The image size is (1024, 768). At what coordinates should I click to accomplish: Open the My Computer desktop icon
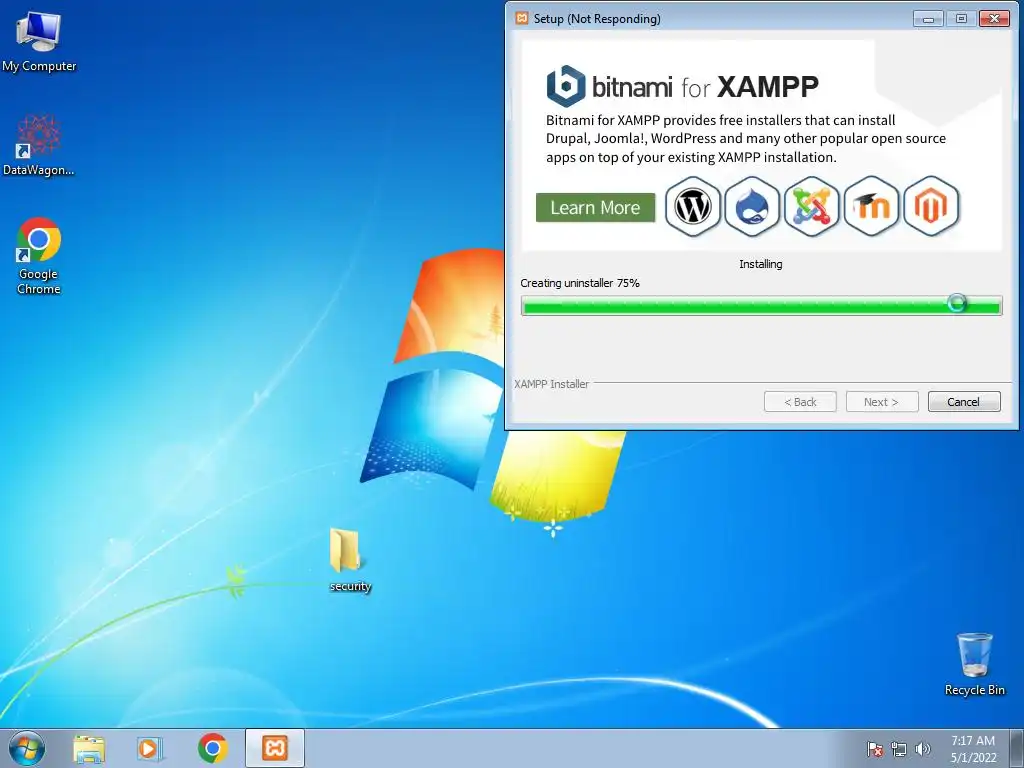pyautogui.click(x=39, y=42)
